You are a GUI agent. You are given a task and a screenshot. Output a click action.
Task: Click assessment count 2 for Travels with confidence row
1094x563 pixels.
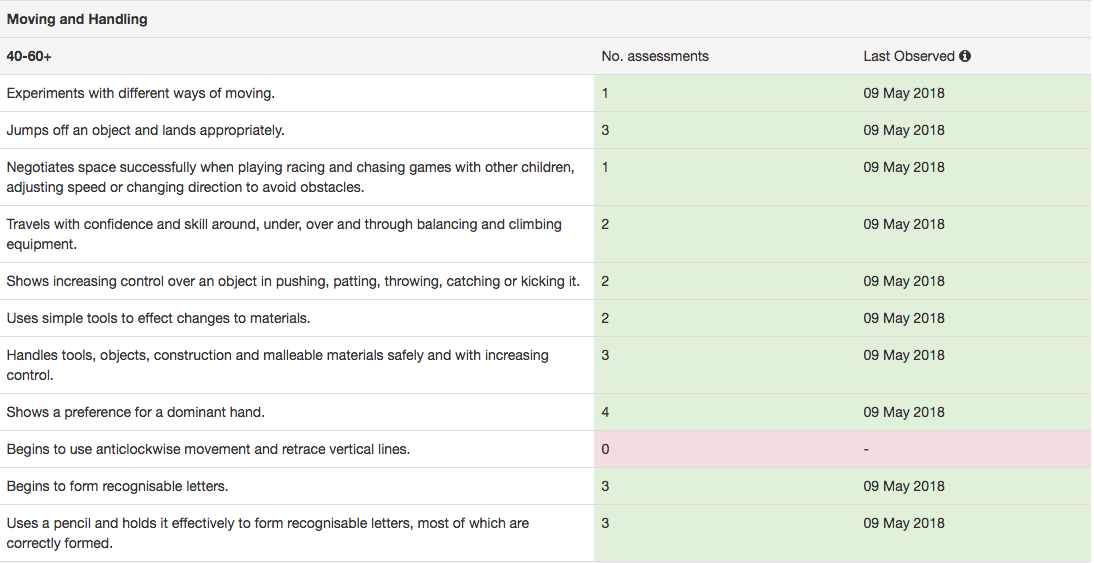605,225
